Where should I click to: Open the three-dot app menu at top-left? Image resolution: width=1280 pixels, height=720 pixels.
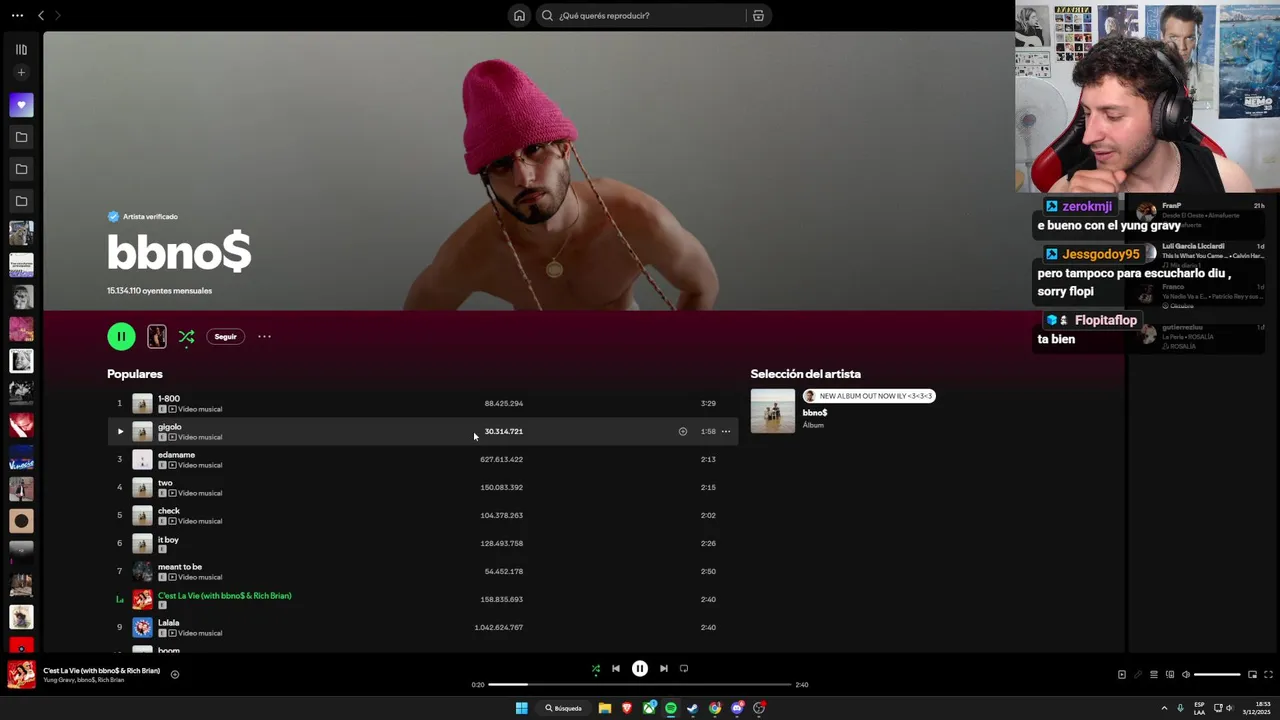pyautogui.click(x=17, y=15)
